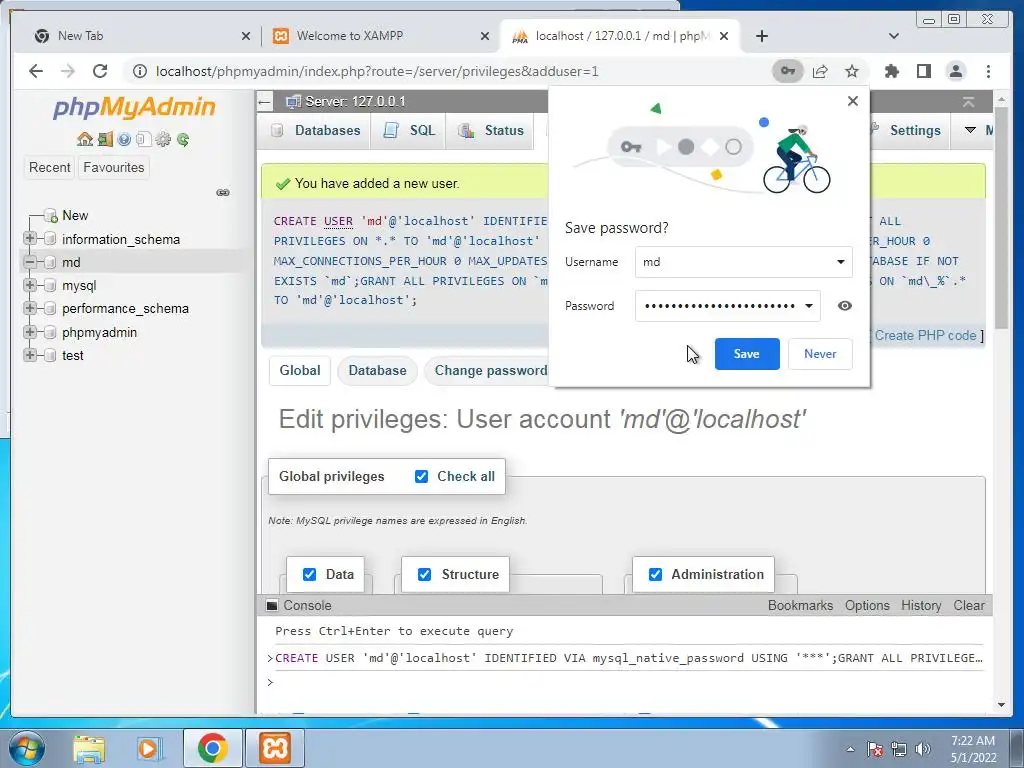Click the link-with-main-panel chain icon
1024x768 pixels.
[223, 193]
